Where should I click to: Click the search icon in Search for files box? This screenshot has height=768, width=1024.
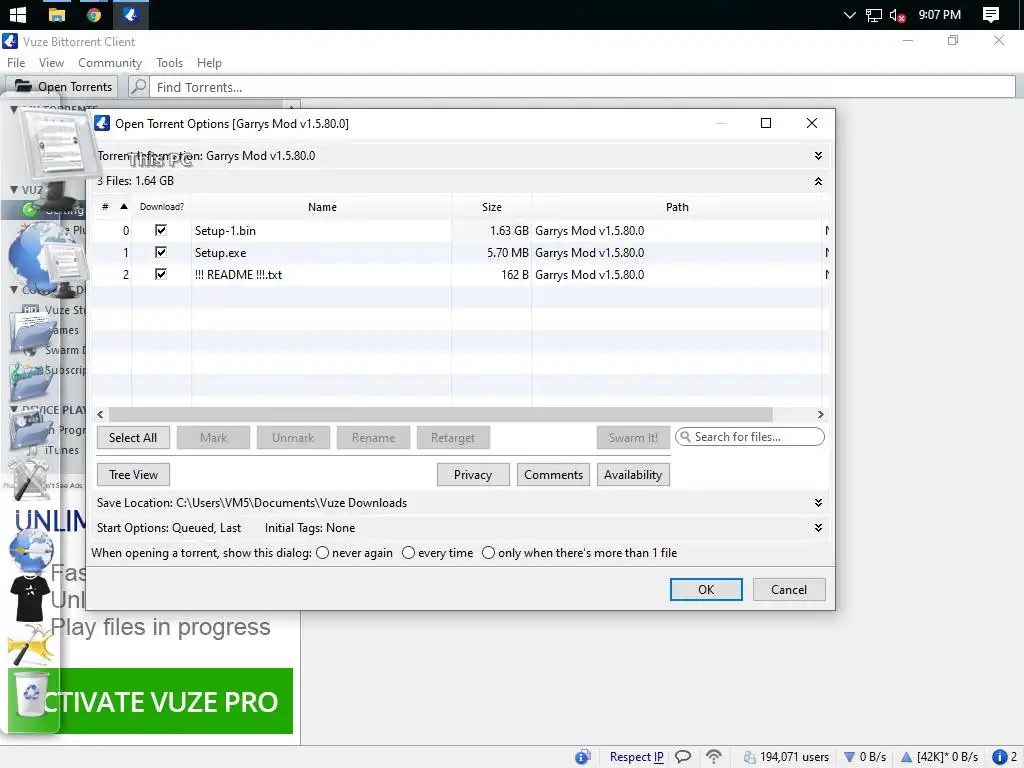point(686,436)
